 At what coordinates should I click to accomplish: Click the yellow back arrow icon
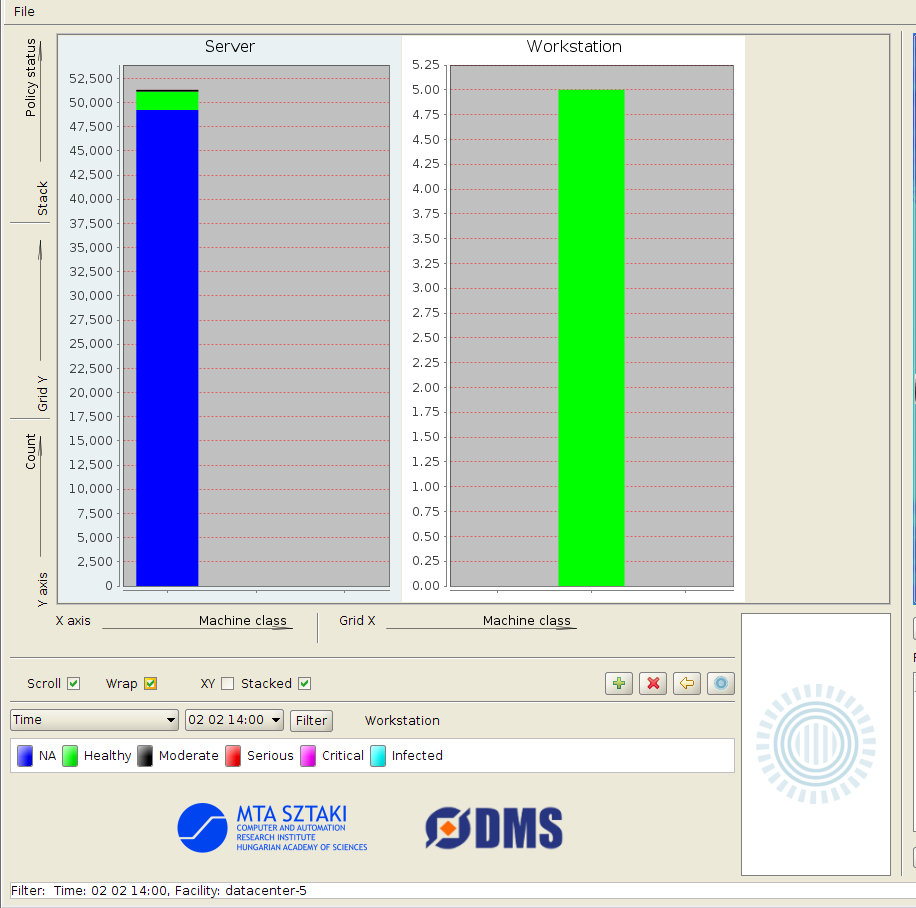pos(687,683)
